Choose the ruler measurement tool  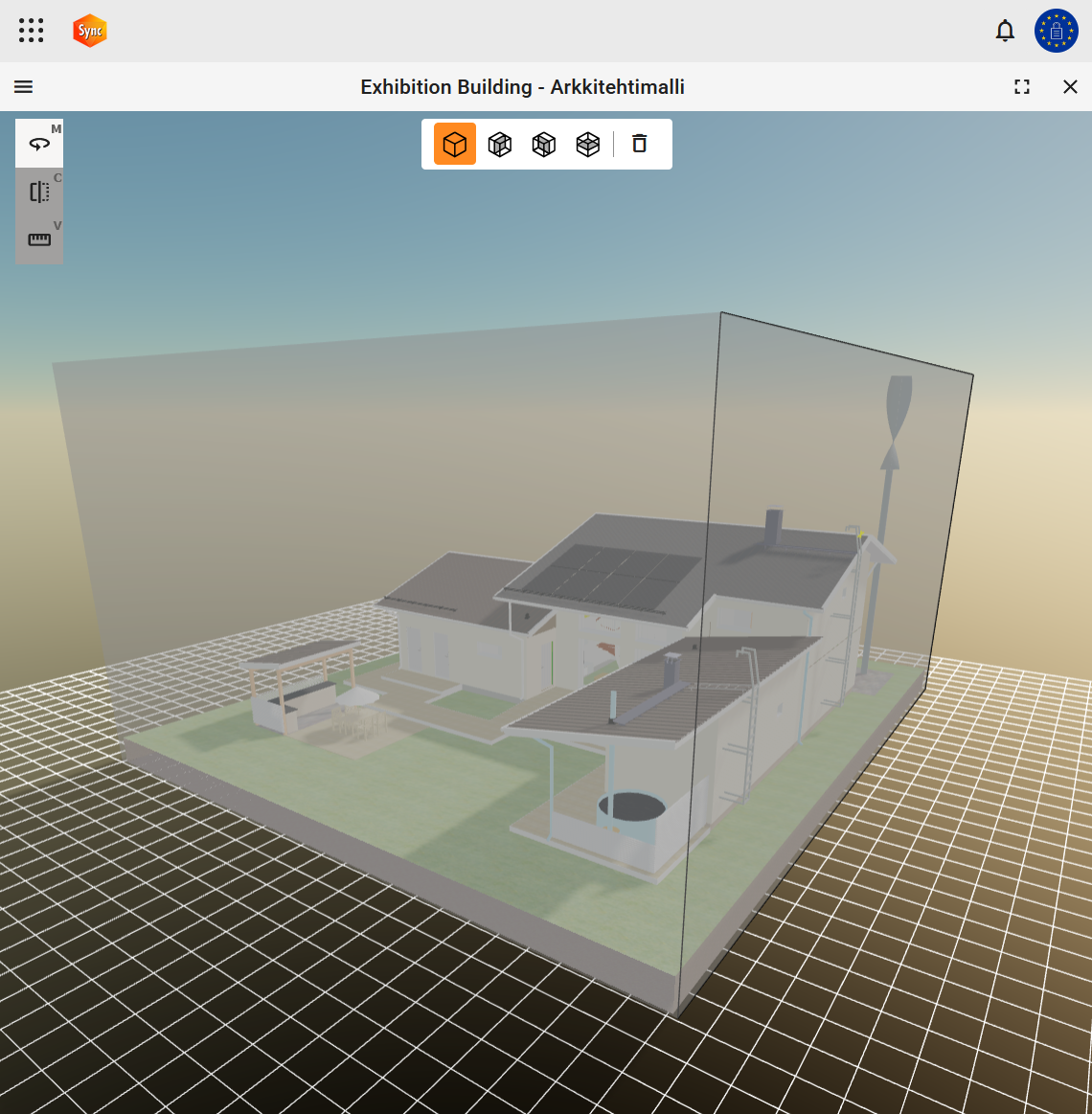click(x=39, y=239)
